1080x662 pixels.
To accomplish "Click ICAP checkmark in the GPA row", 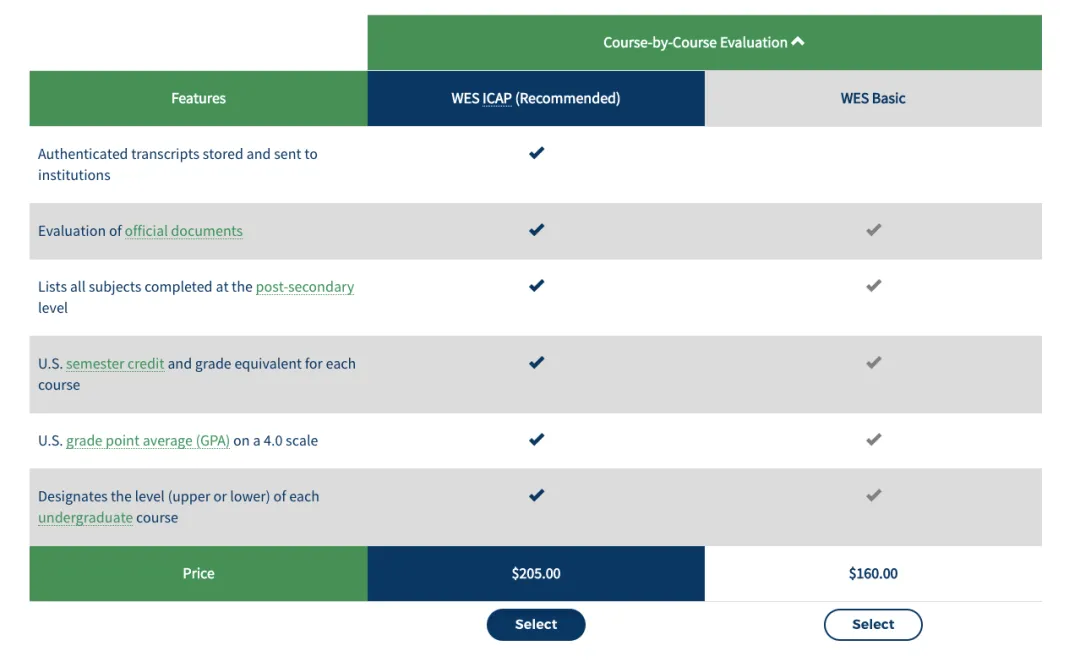I will (537, 439).
